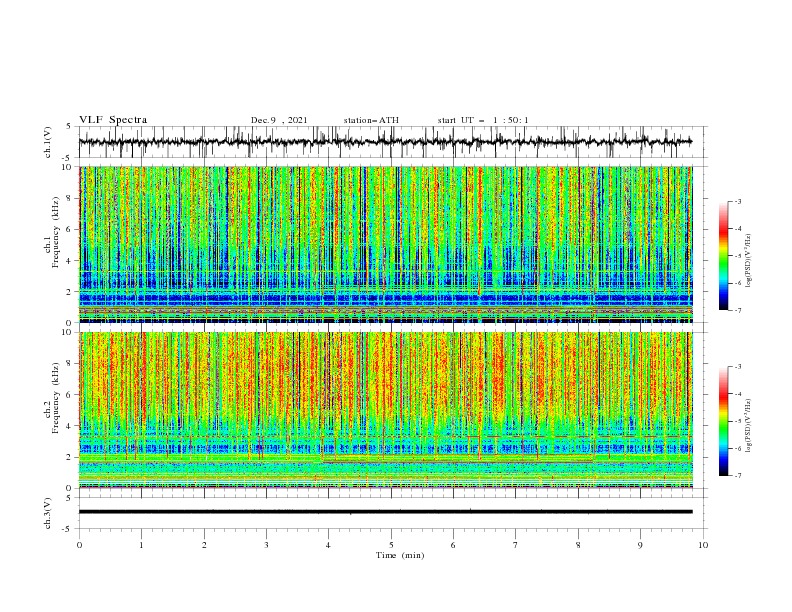792x612 pixels.
Task: Click the "-7" value on ch.2 colorbar
Action: click(738, 476)
